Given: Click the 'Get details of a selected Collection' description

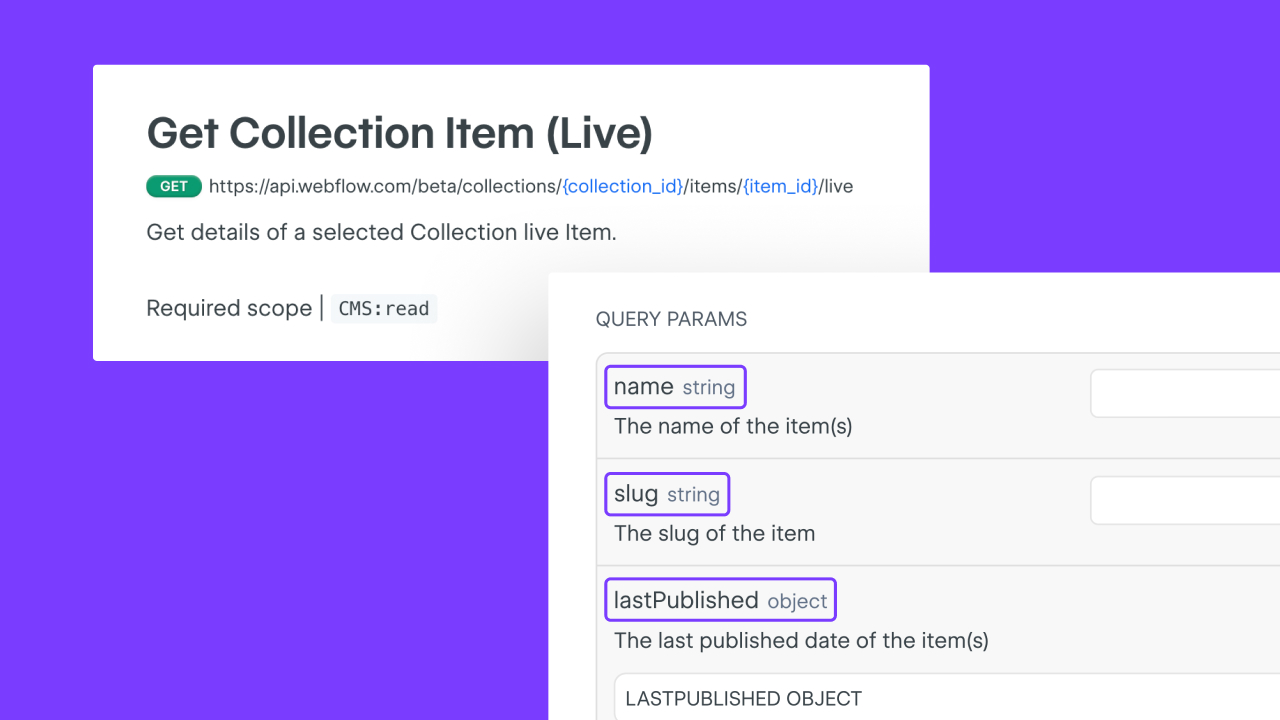Looking at the screenshot, I should click(x=381, y=232).
